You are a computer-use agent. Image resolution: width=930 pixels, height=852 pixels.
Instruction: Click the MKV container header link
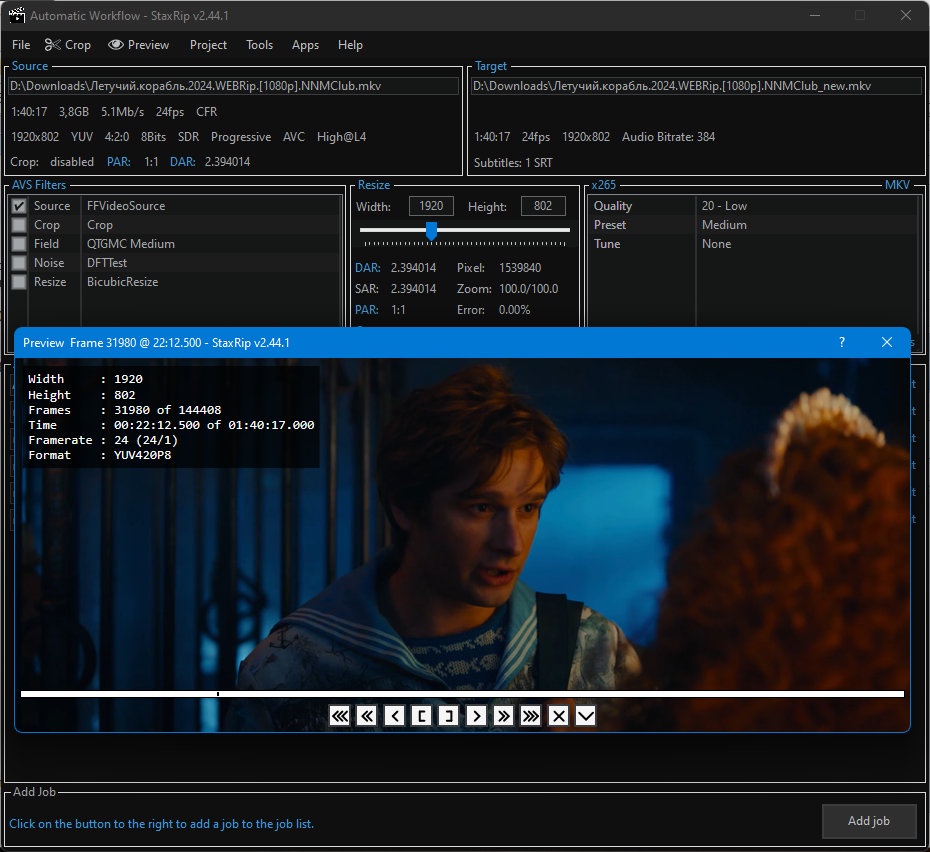(x=897, y=185)
